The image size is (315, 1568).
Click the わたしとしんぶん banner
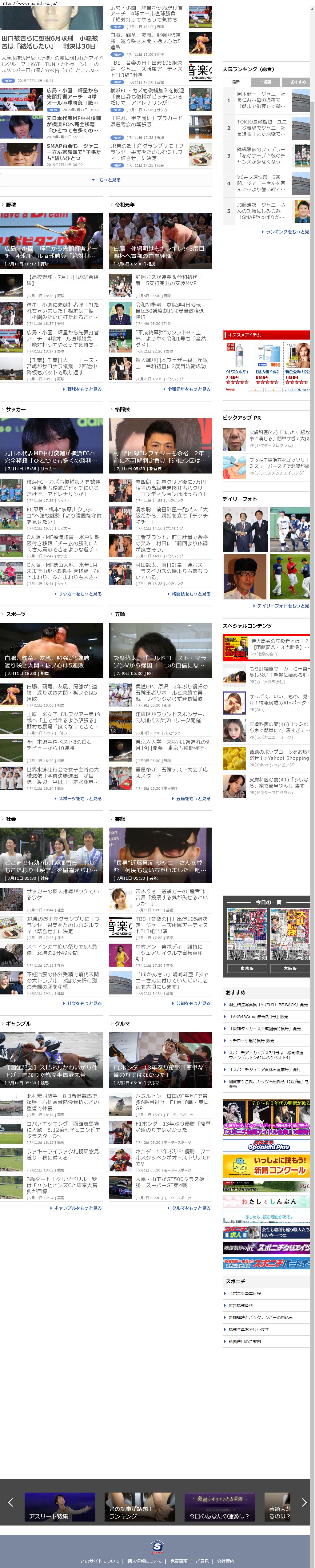pos(266,1202)
